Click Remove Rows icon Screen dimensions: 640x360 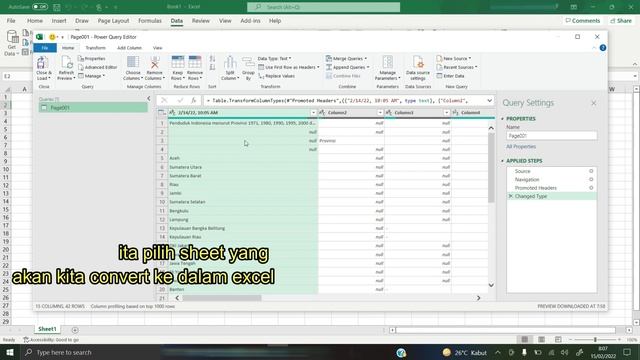[195, 62]
